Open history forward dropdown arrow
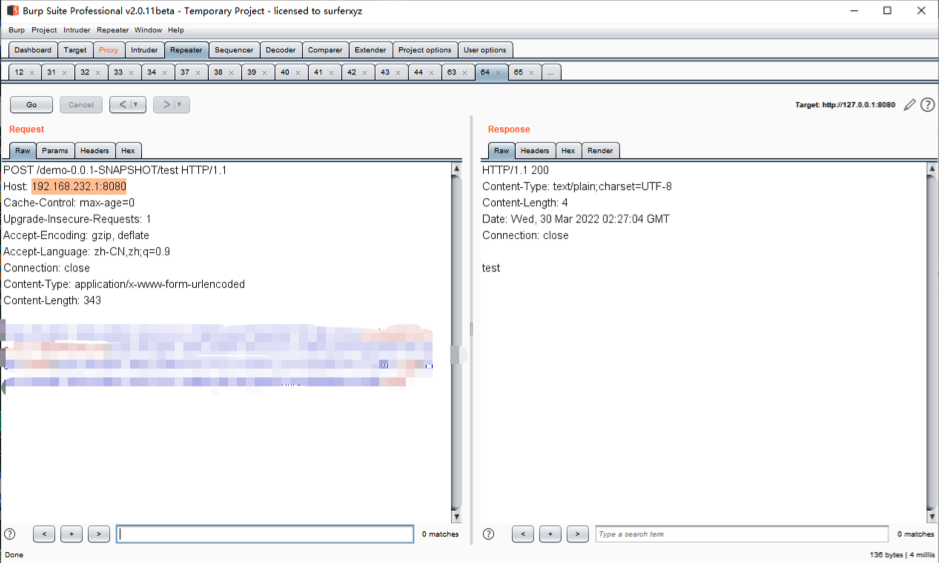The width and height of the screenshot is (939, 563). click(179, 105)
